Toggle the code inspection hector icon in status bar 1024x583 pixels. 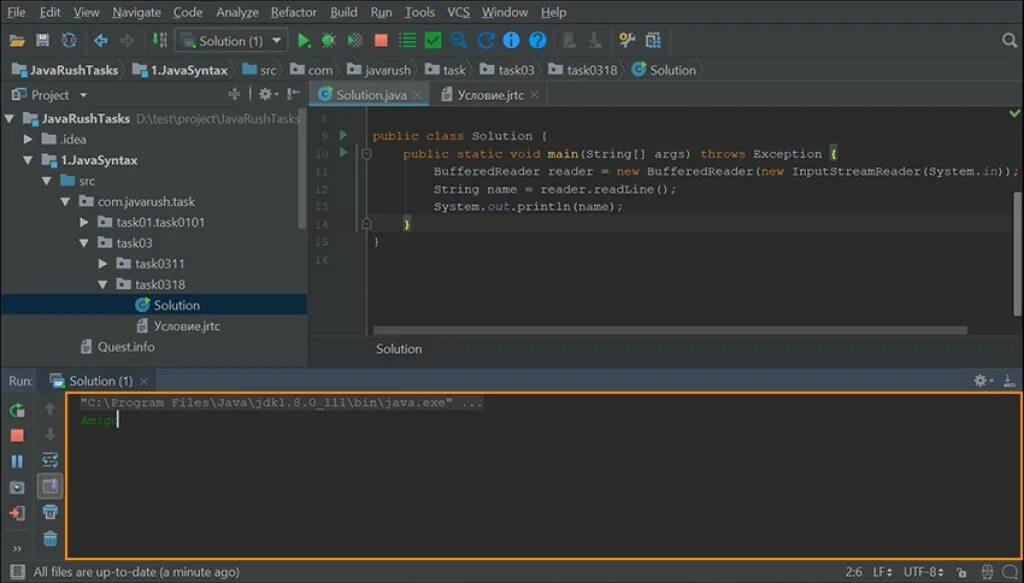point(987,572)
